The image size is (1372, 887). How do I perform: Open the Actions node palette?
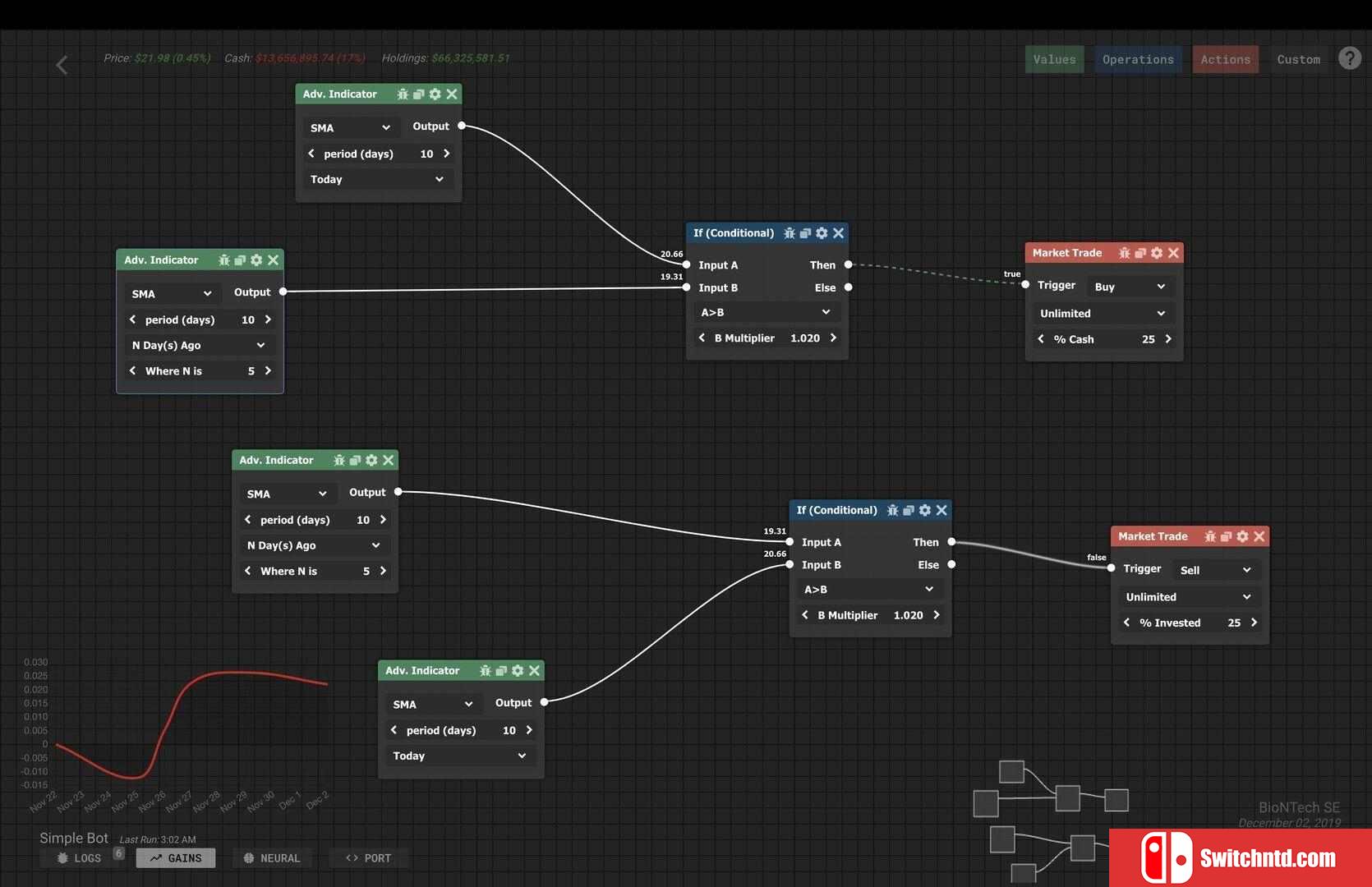[x=1225, y=59]
